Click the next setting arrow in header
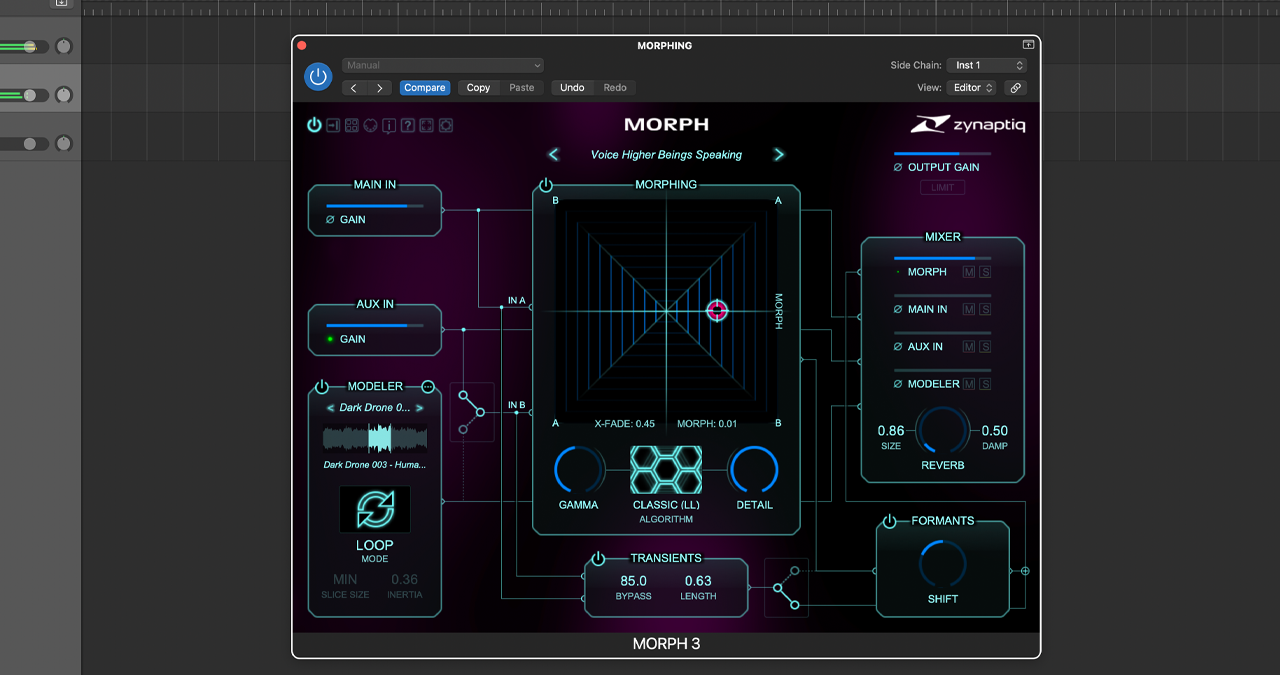This screenshot has width=1280, height=675. pos(379,88)
